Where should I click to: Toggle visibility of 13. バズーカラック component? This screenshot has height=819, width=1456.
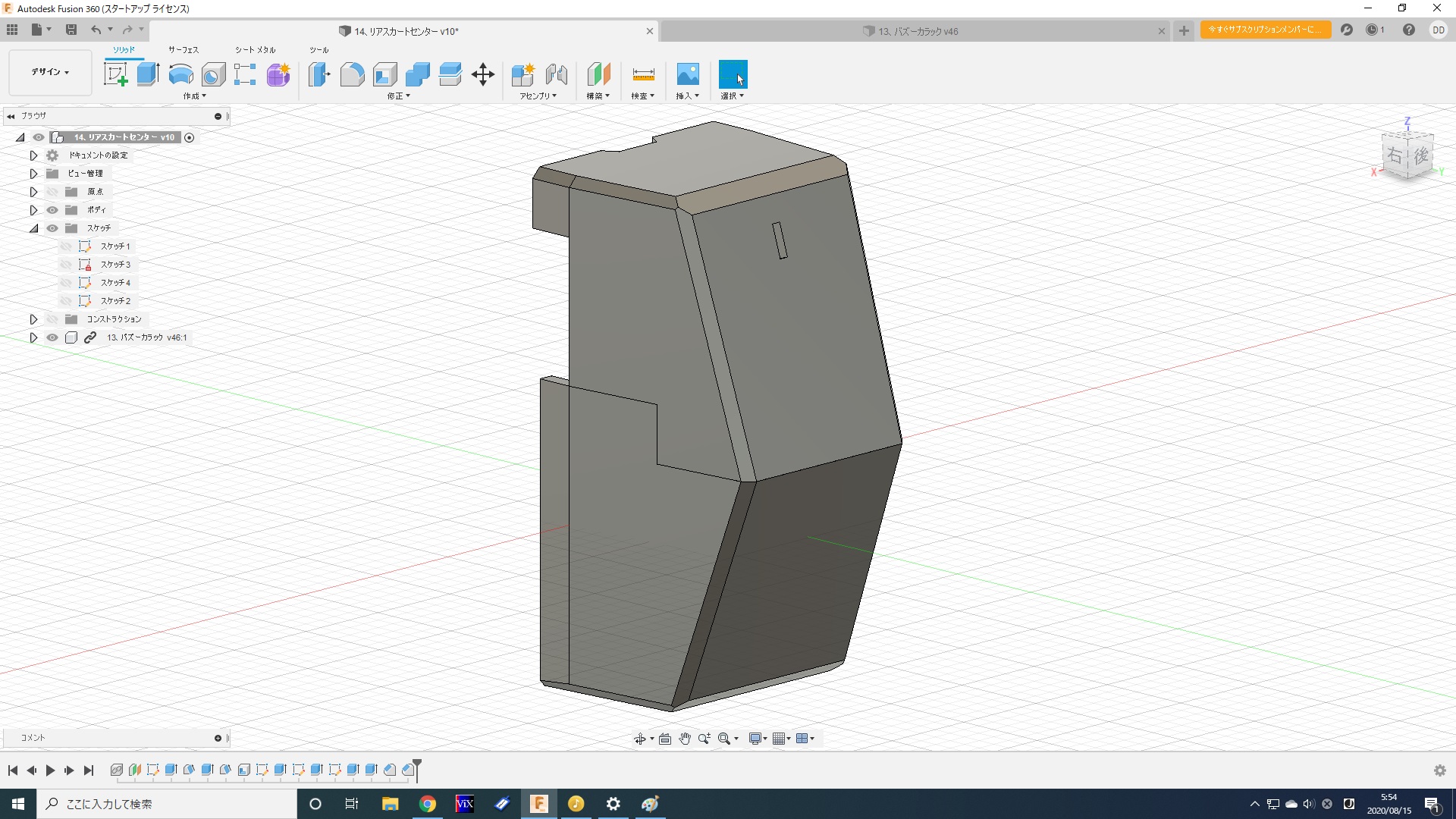click(x=52, y=337)
